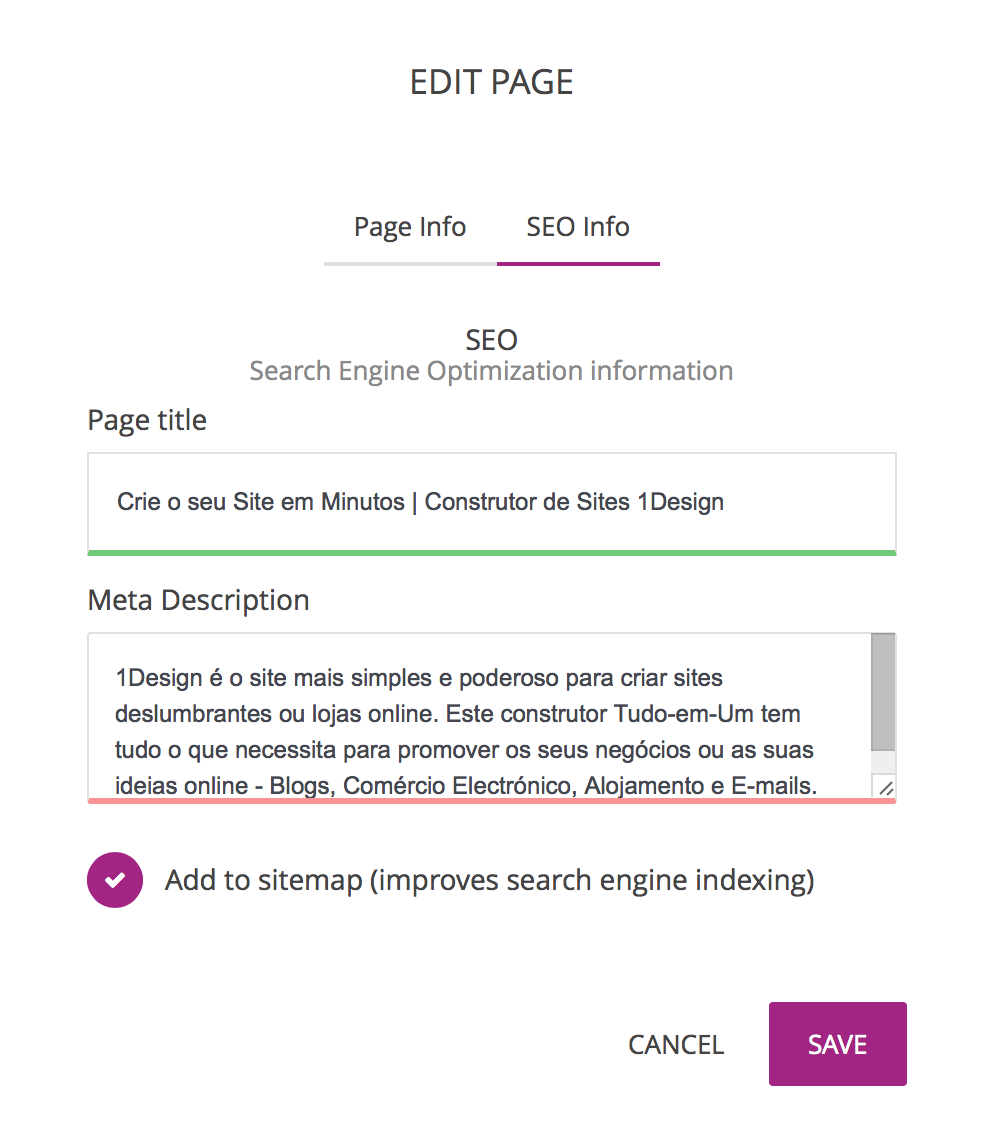Click the scrollbar track below the thumb
The image size is (982, 1140).
coord(883,762)
